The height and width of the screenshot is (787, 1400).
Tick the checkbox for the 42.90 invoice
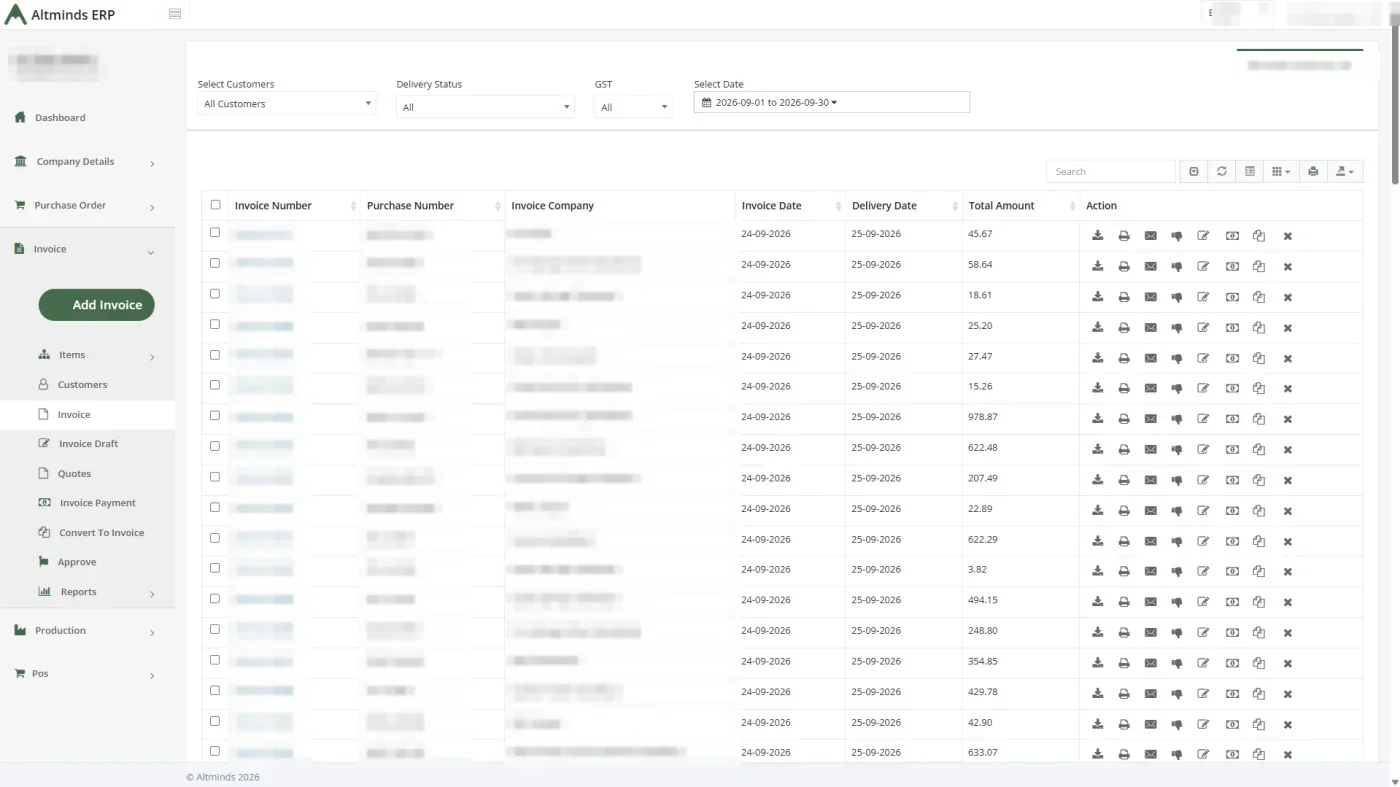coord(215,720)
